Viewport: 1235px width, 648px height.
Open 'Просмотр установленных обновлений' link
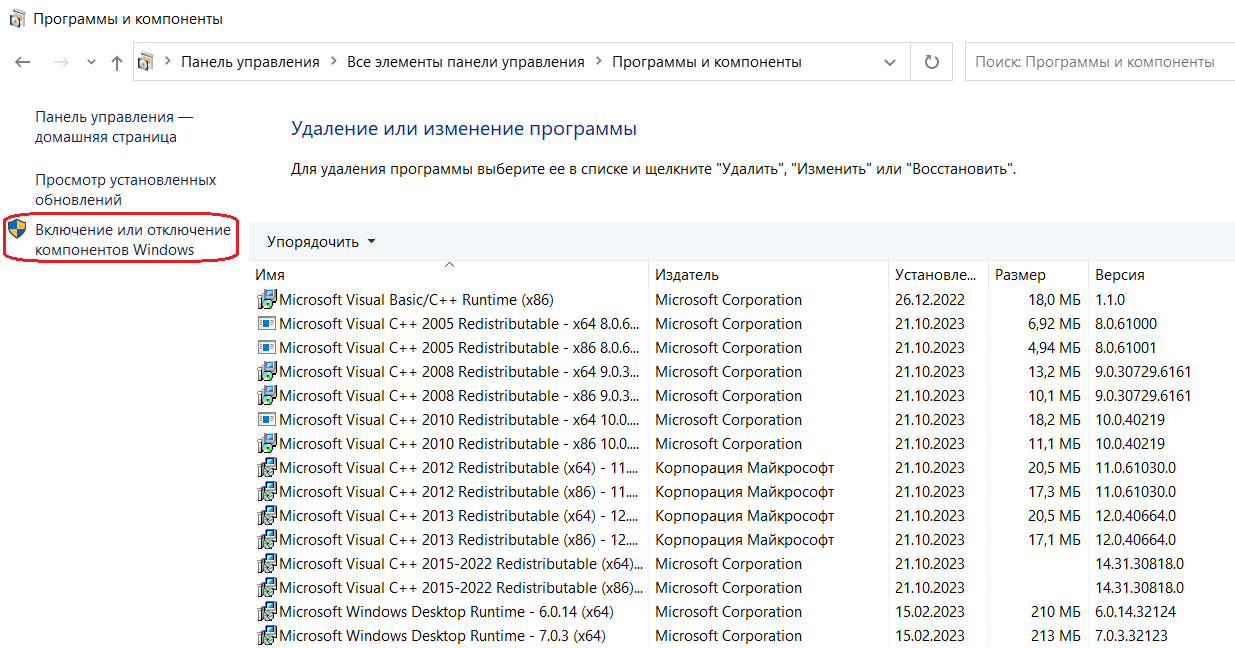[x=126, y=190]
